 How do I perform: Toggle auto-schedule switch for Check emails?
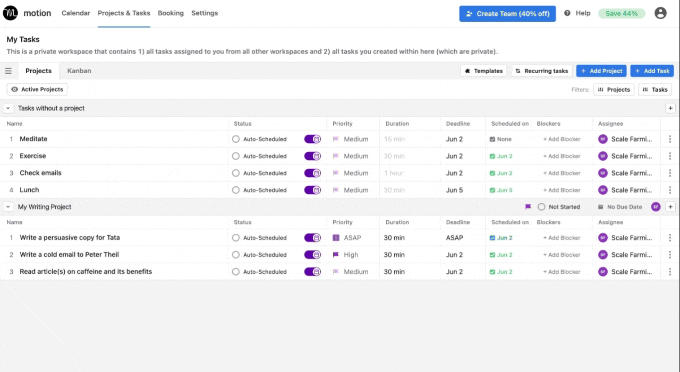[x=312, y=173]
